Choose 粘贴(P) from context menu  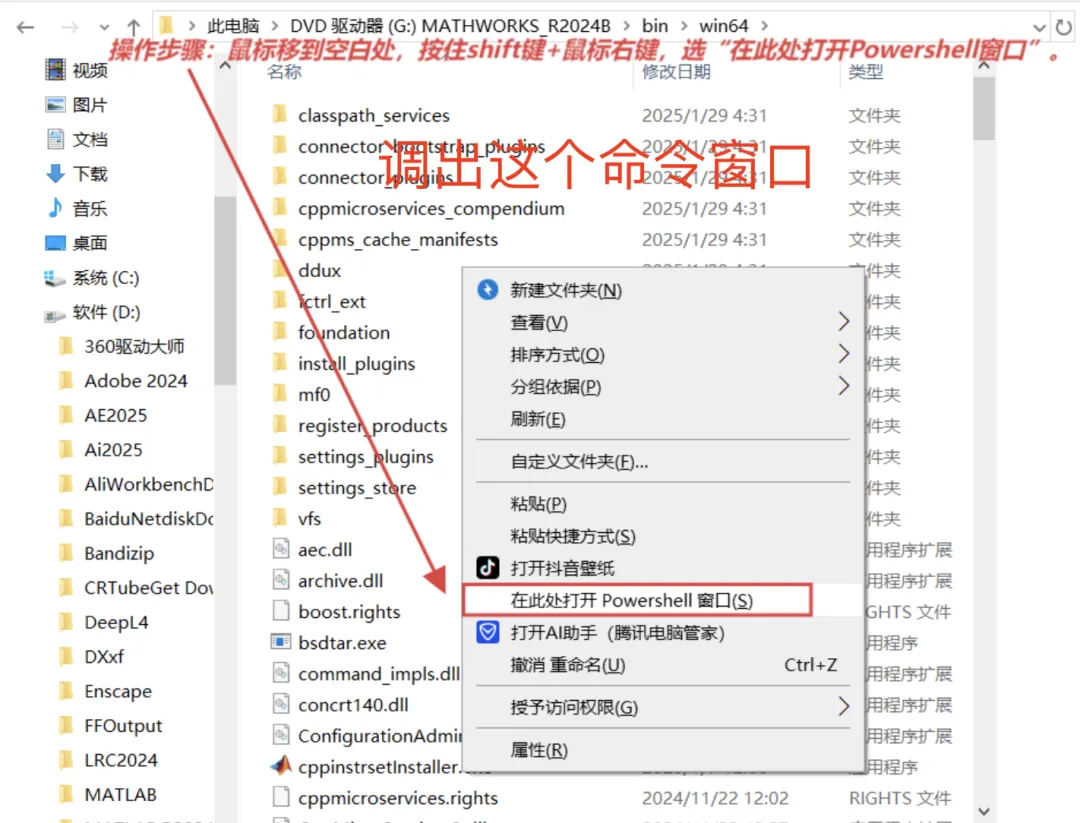663,503
